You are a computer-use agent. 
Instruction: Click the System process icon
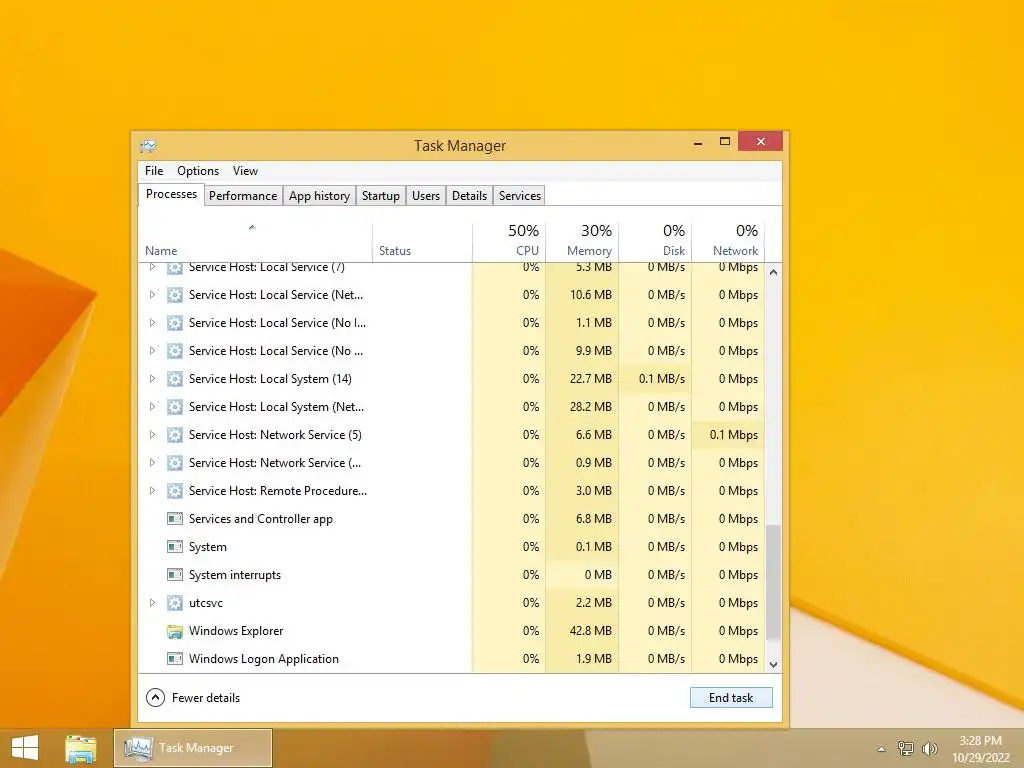[174, 547]
